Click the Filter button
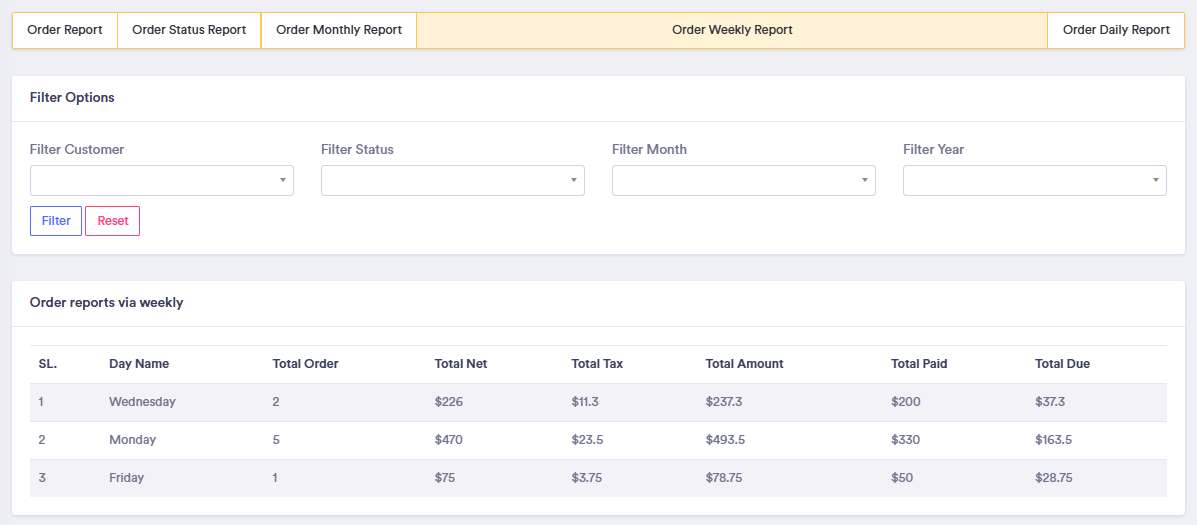 pyautogui.click(x=56, y=221)
